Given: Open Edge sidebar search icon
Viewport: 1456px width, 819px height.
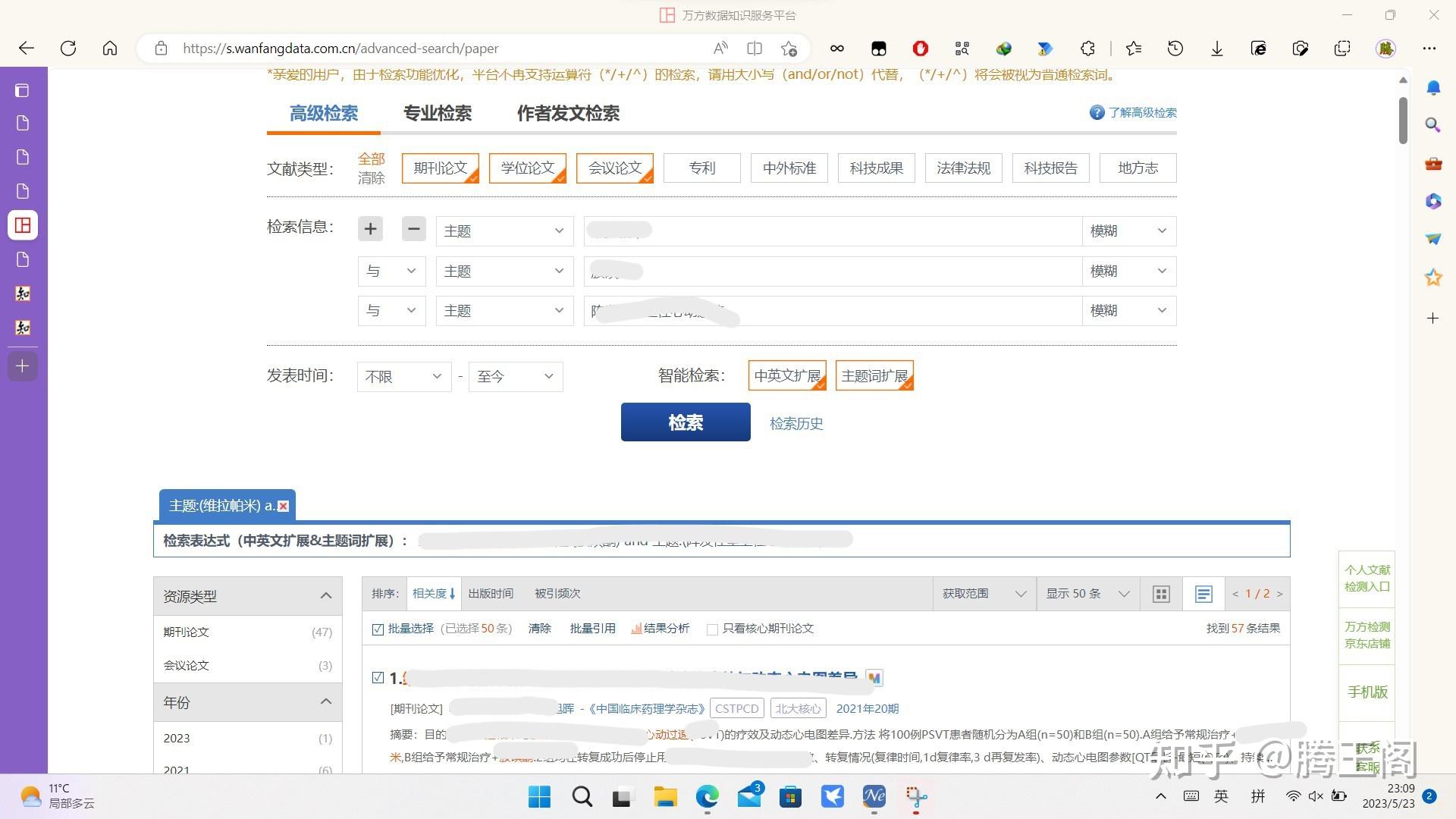Looking at the screenshot, I should point(1433,124).
